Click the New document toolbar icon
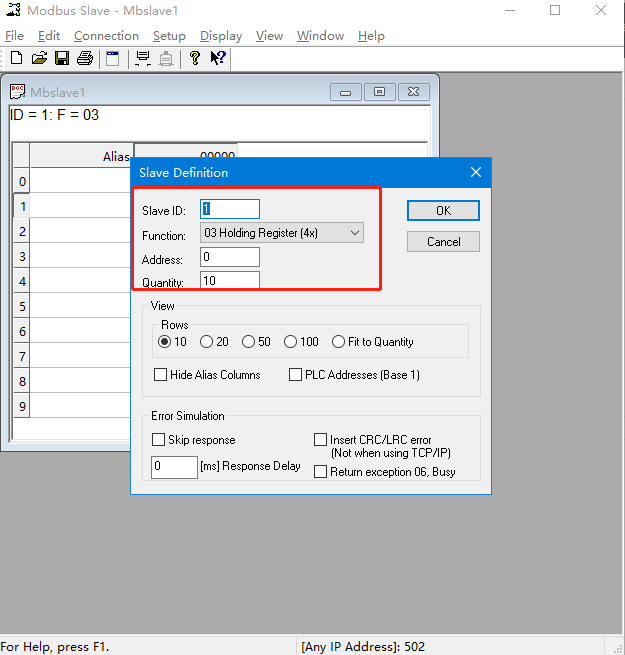This screenshot has width=625, height=655. click(x=16, y=59)
